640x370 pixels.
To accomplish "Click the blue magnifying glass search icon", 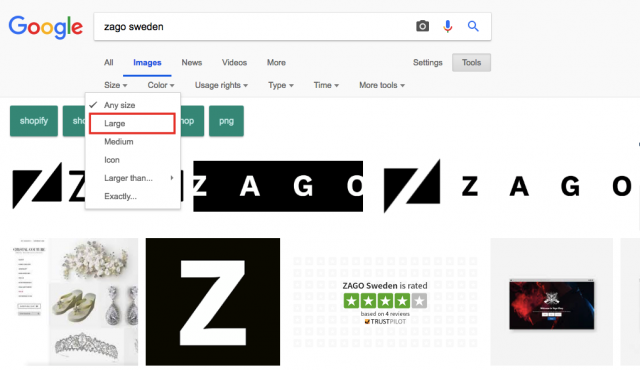I will point(473,27).
